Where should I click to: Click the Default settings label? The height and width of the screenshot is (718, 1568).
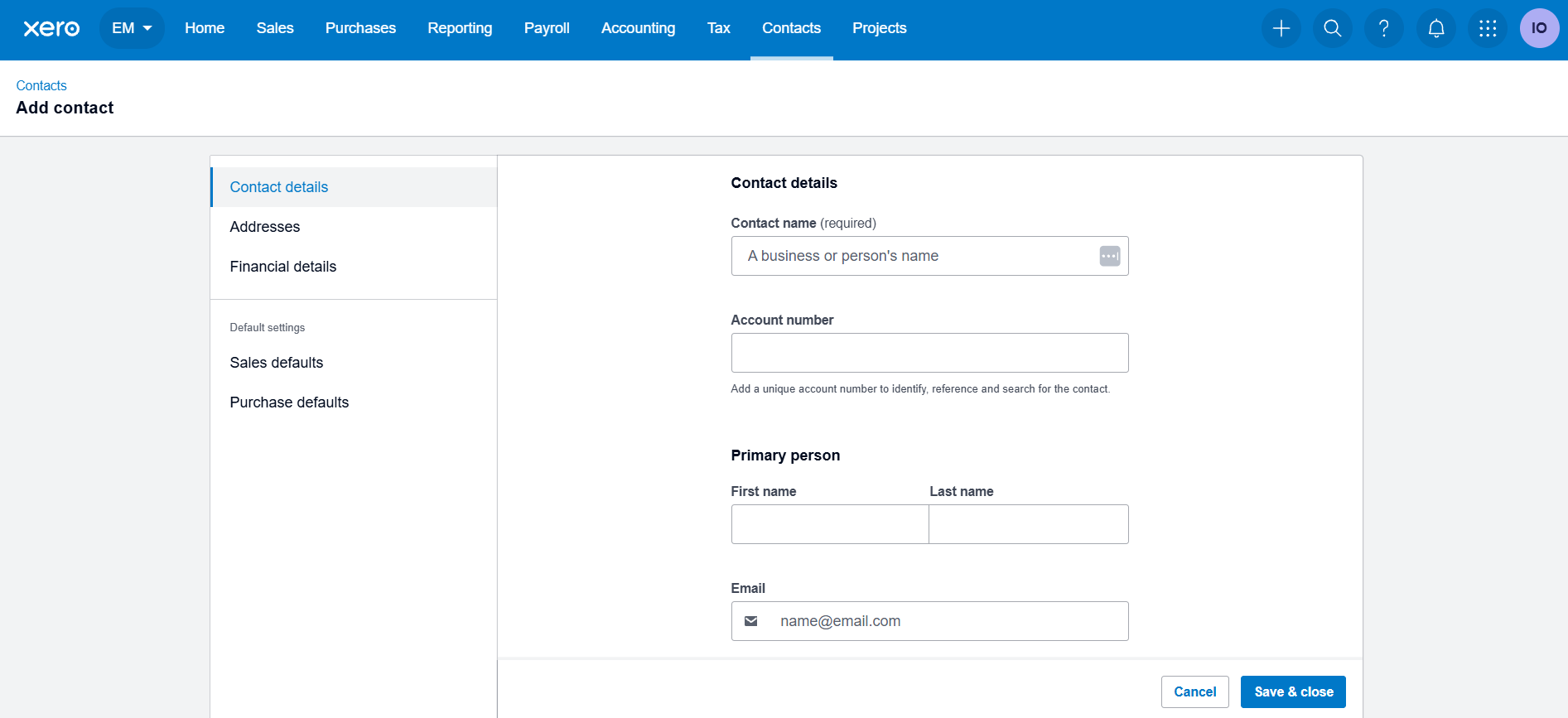pyautogui.click(x=268, y=328)
